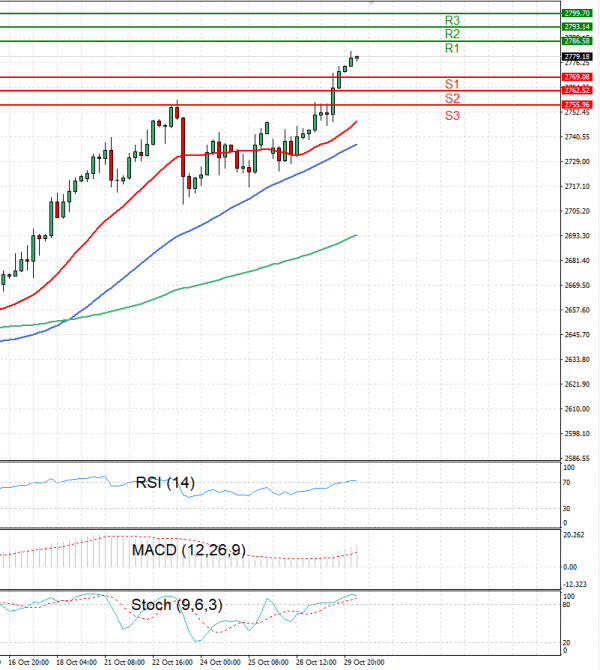The width and height of the screenshot is (600, 670).
Task: Select the 2793.14 price tag
Action: point(577,27)
